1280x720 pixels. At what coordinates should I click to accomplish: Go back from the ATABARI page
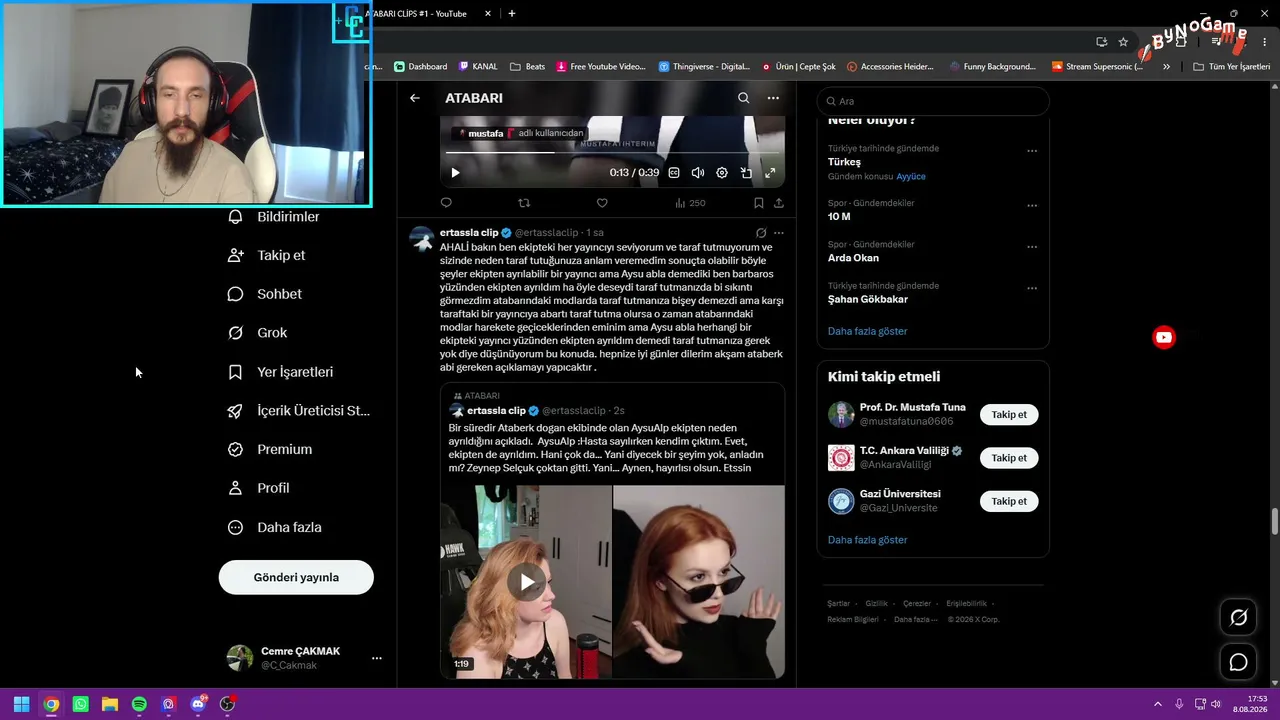coord(415,98)
